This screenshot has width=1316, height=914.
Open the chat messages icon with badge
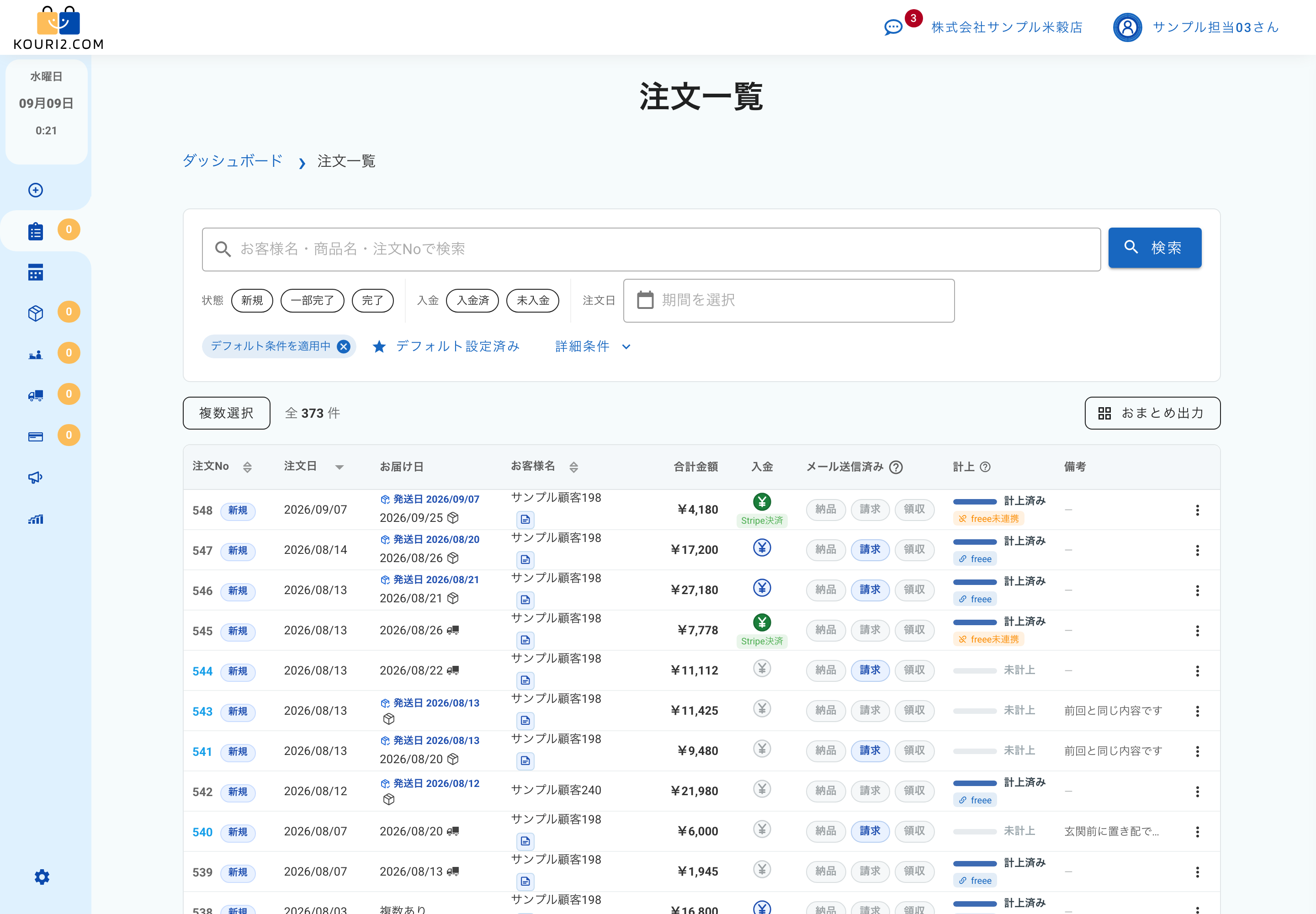893,27
